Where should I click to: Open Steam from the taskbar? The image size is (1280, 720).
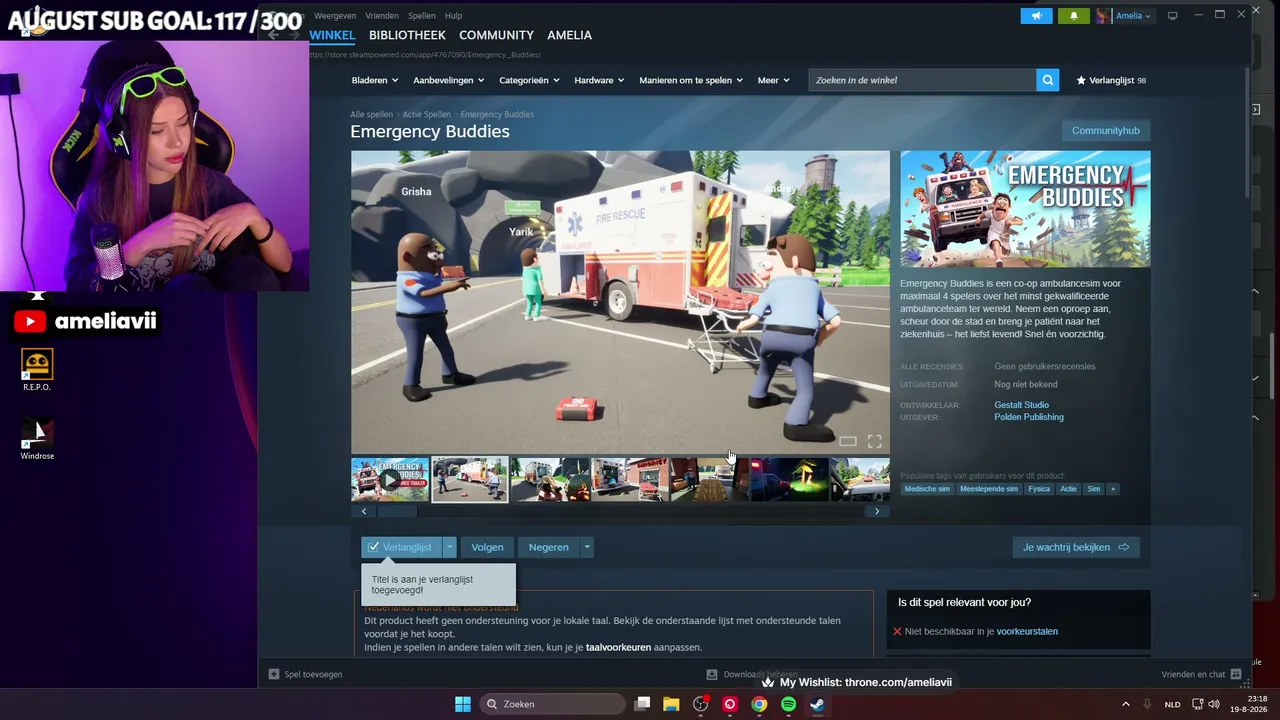817,704
